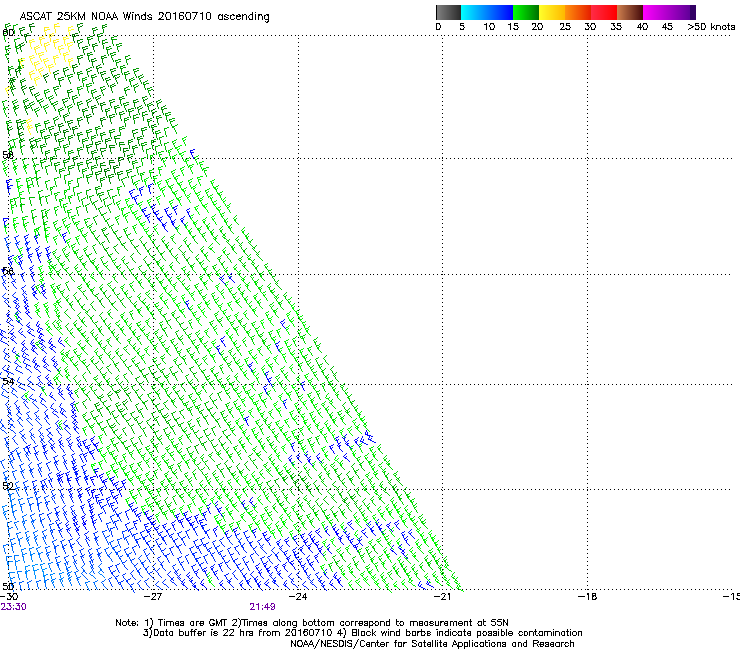
Task: Click the '25' label under the color bar
Action: click(565, 27)
